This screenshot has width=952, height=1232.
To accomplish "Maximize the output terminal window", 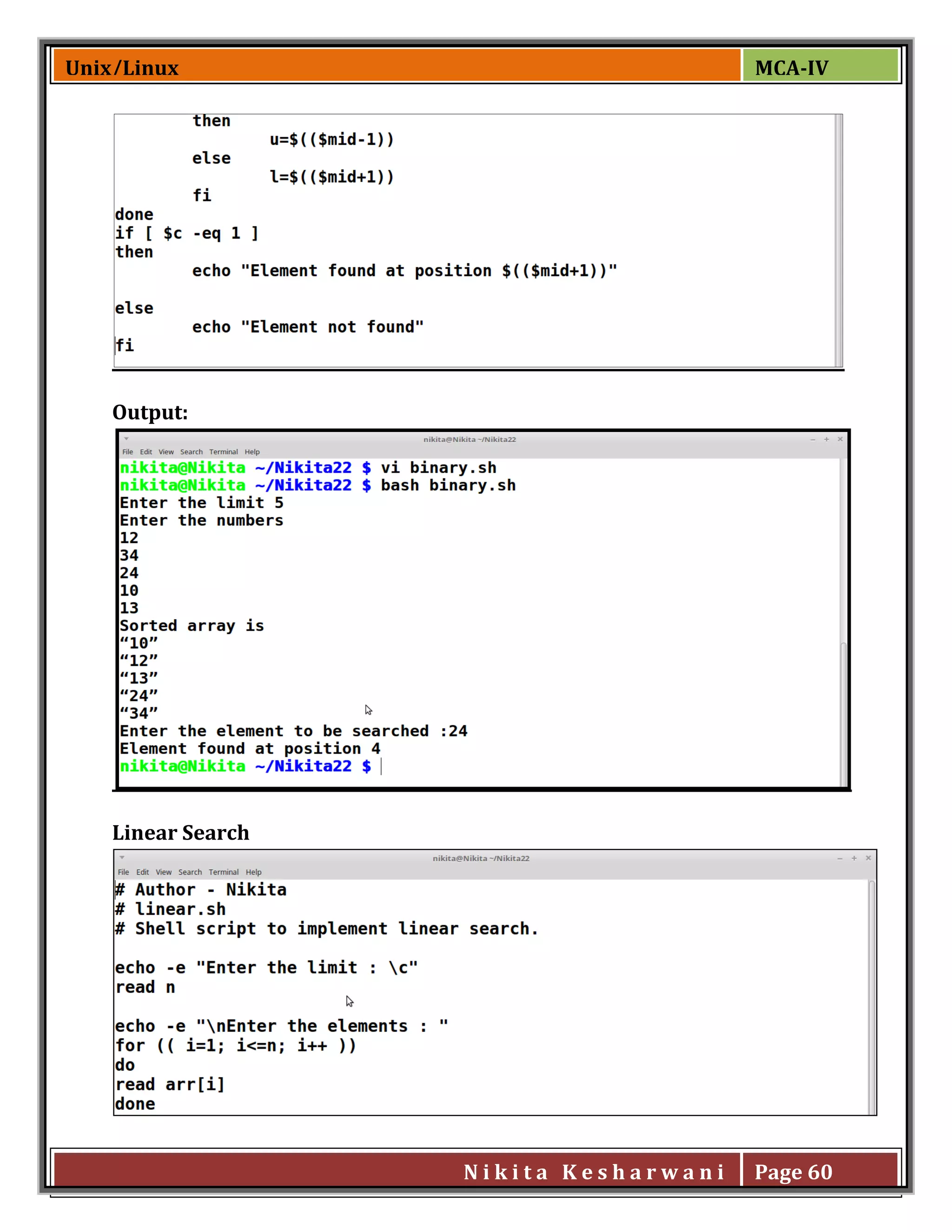I will coord(826,439).
